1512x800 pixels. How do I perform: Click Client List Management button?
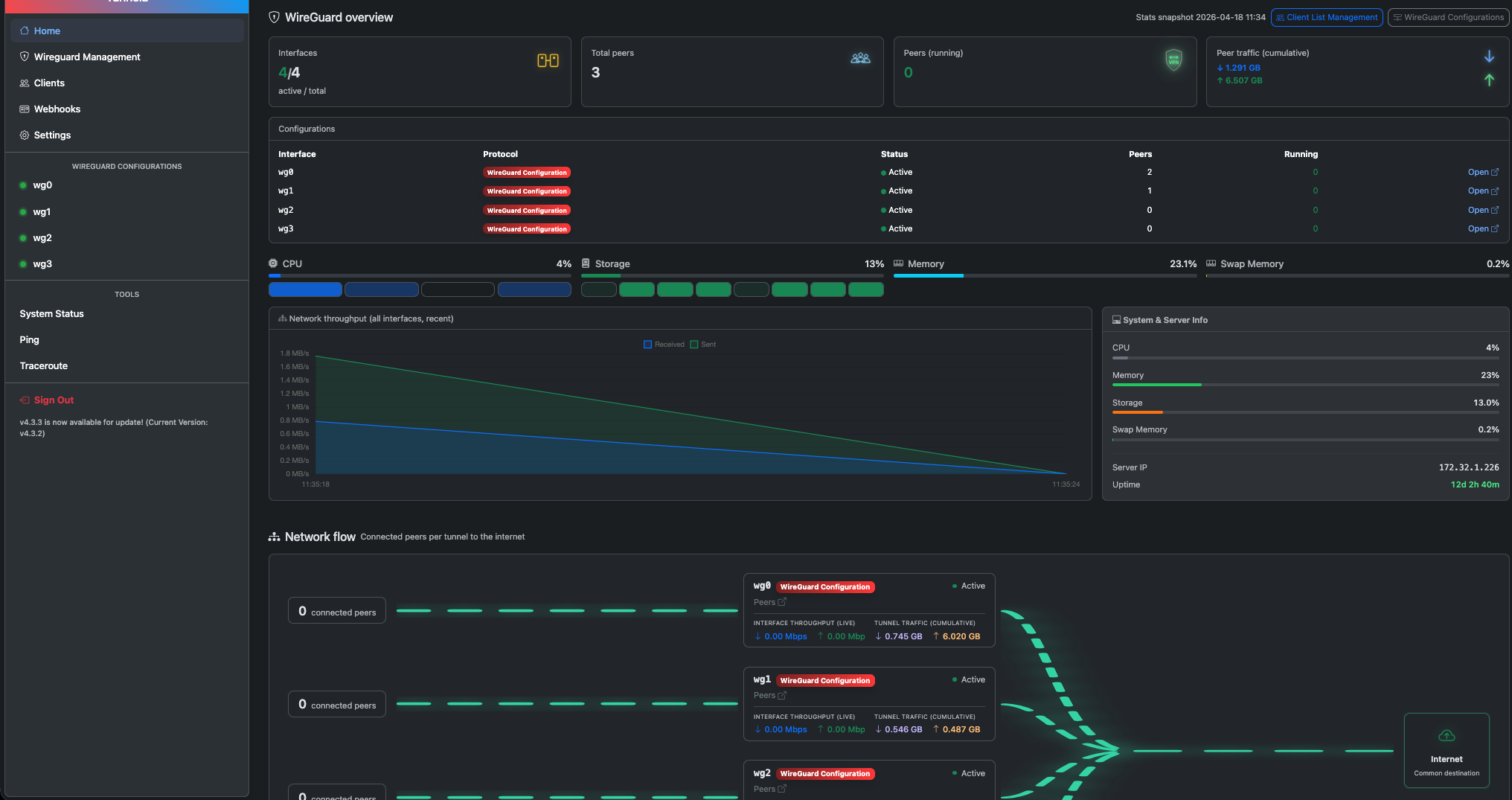[1327, 17]
